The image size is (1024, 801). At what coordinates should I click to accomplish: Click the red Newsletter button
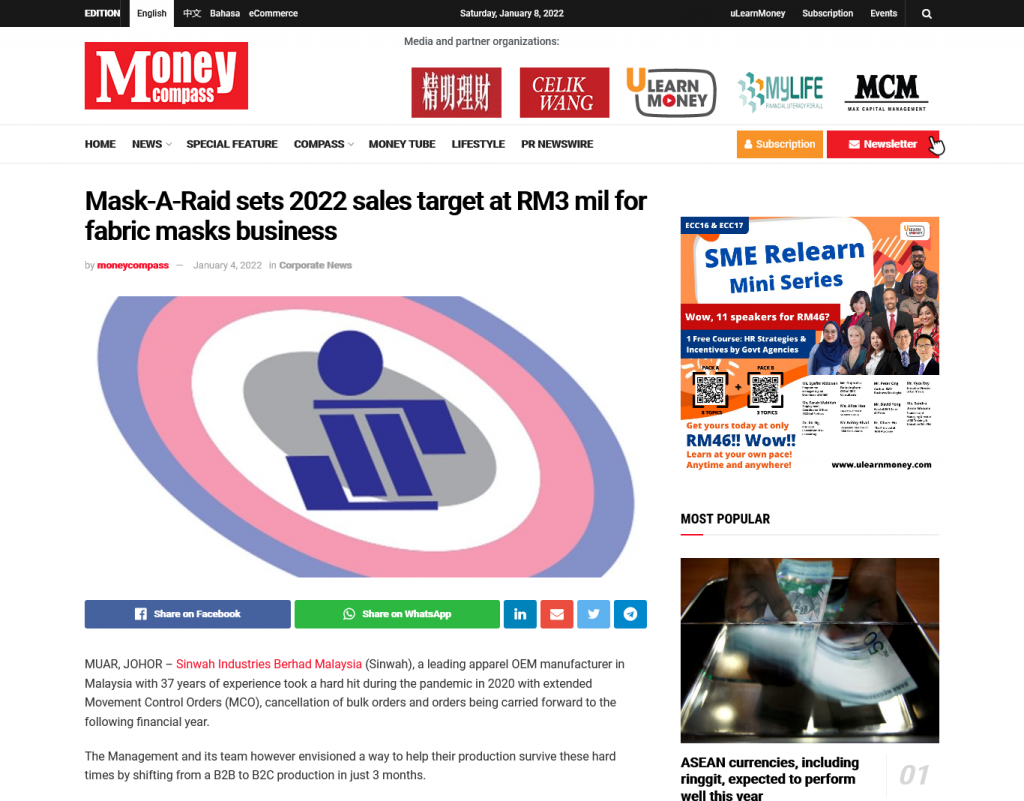point(882,144)
